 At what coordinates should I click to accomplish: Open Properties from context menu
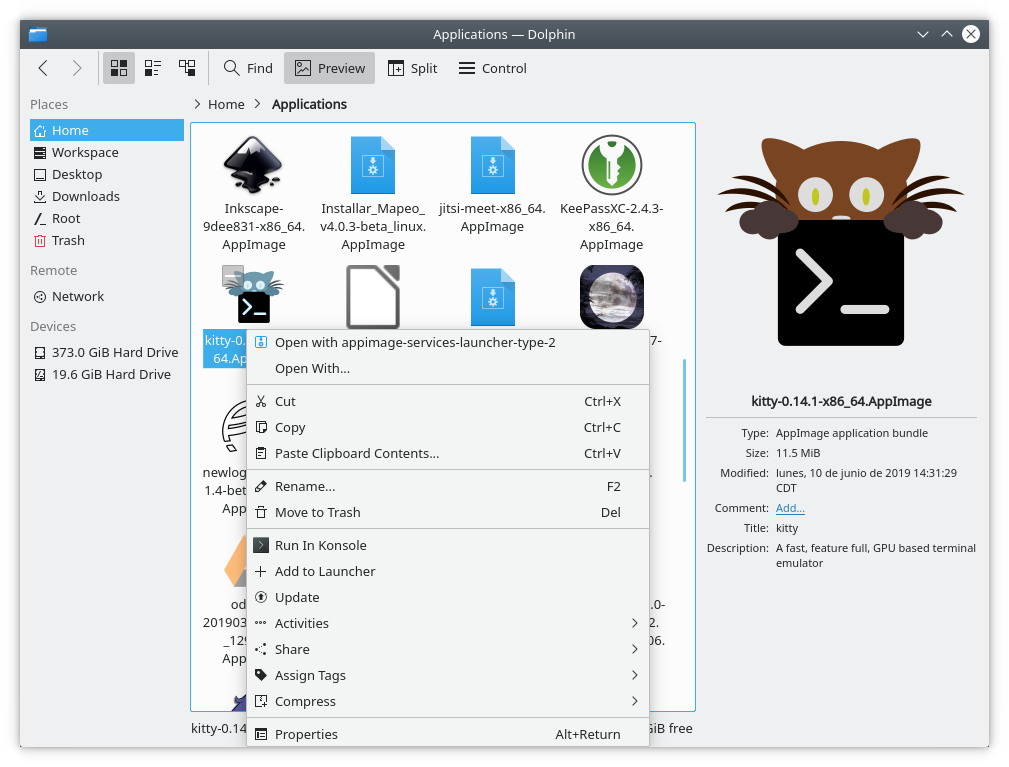(448, 734)
